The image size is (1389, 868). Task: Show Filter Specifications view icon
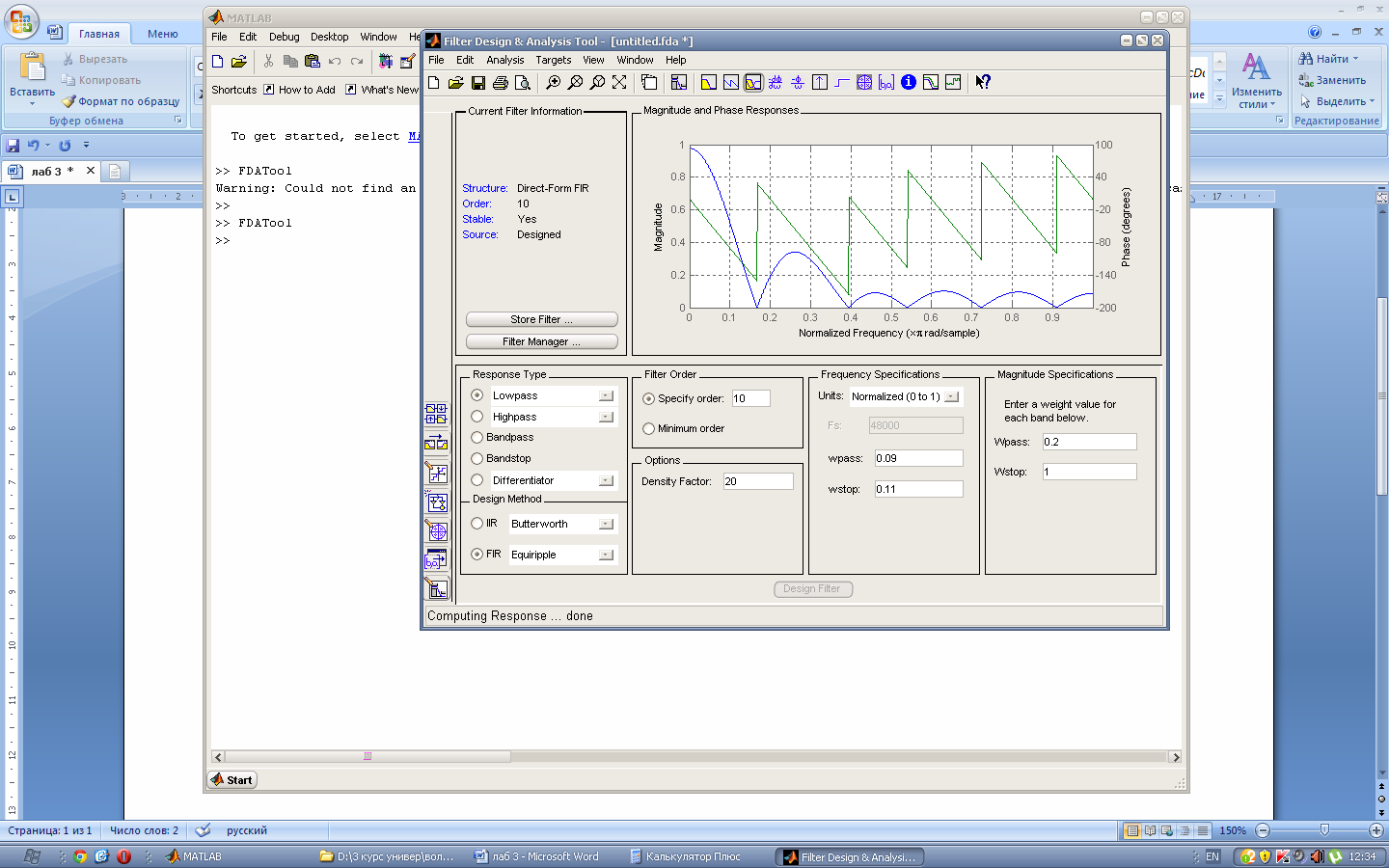point(679,83)
